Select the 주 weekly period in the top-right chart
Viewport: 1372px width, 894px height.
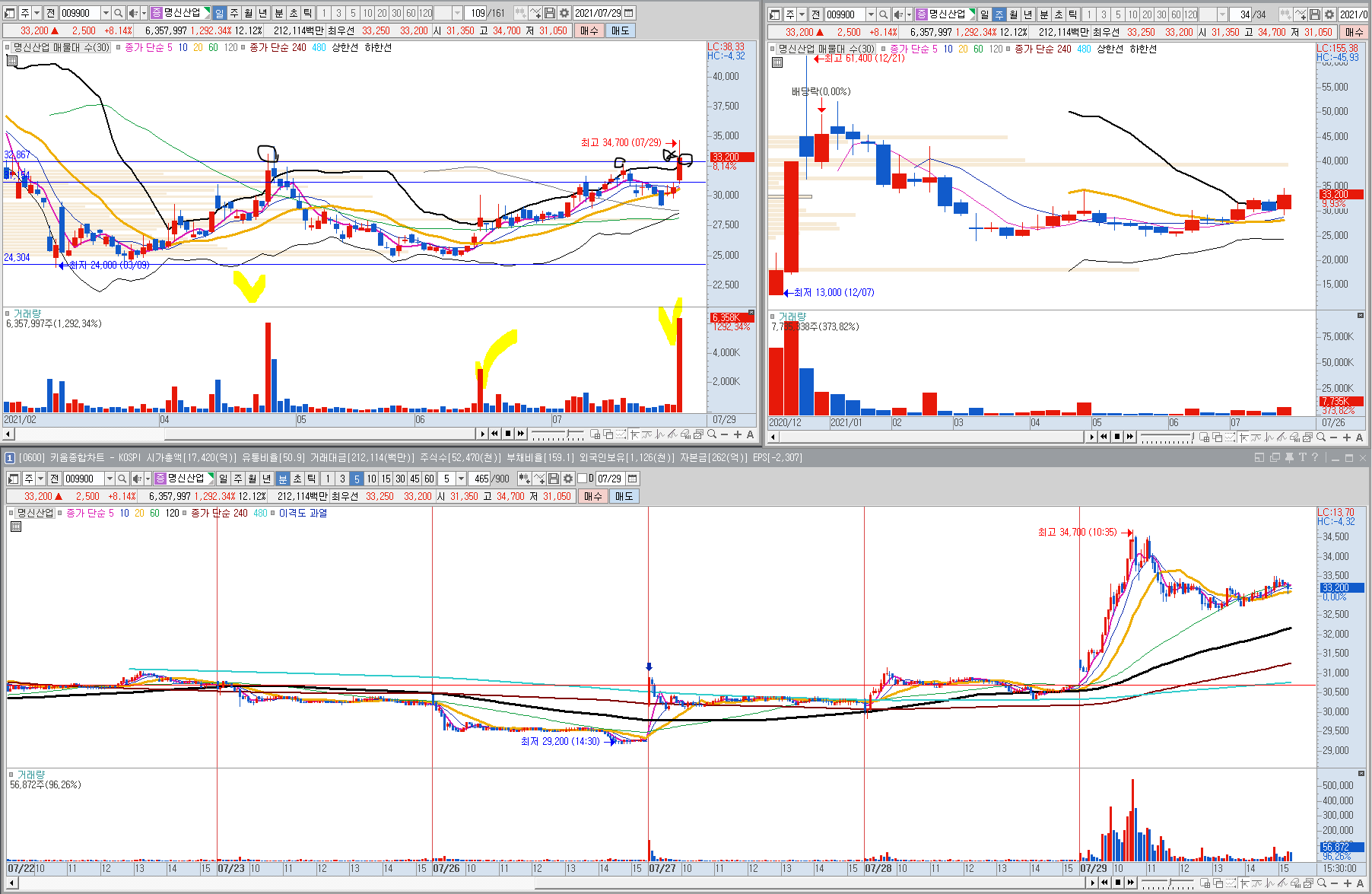point(999,14)
